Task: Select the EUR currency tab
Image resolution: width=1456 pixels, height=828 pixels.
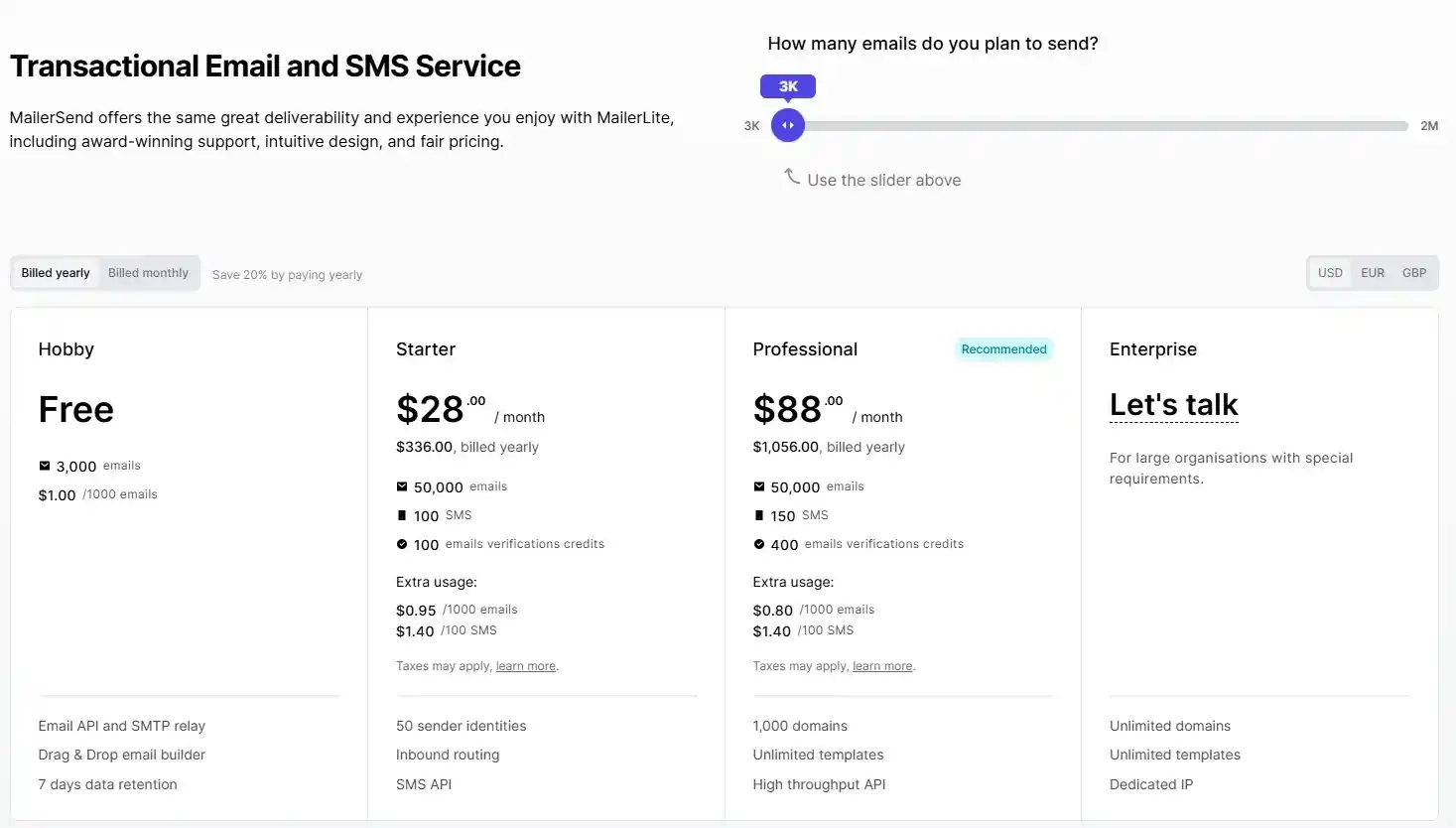Action: [1372, 272]
